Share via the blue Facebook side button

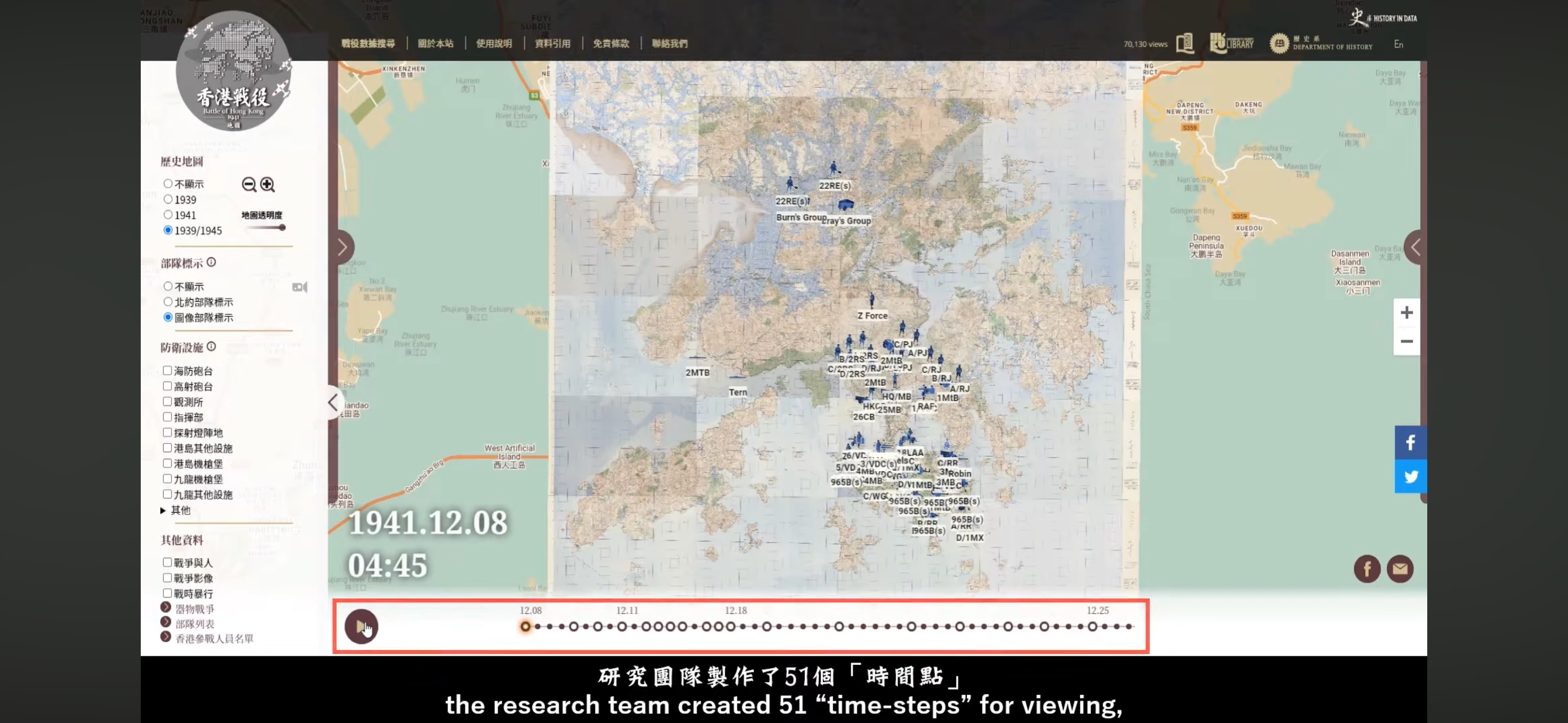1410,442
